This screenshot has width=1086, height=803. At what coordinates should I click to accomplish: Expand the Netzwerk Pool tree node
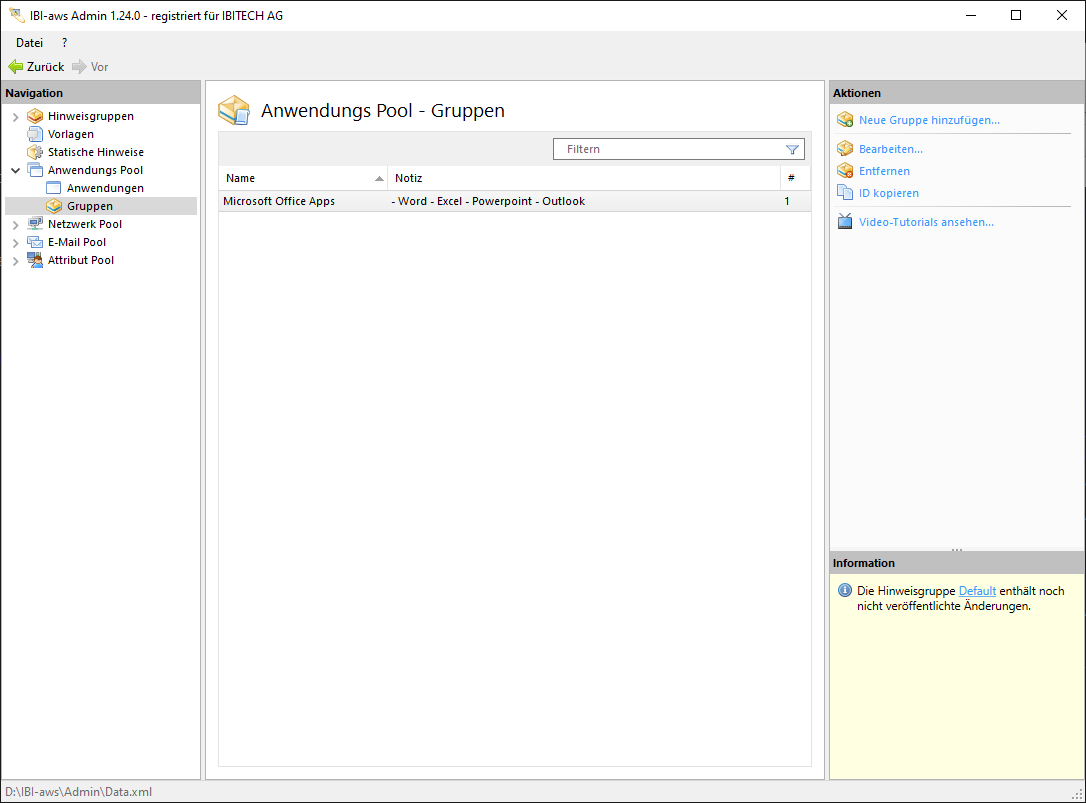coord(15,225)
